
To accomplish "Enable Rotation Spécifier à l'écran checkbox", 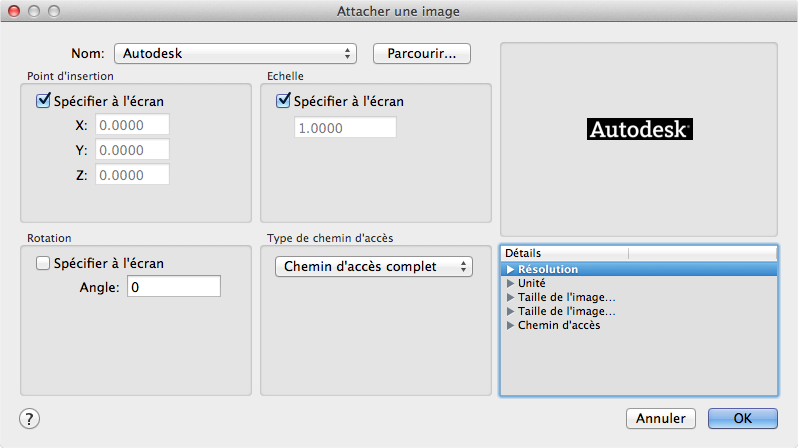I will click(x=43, y=263).
